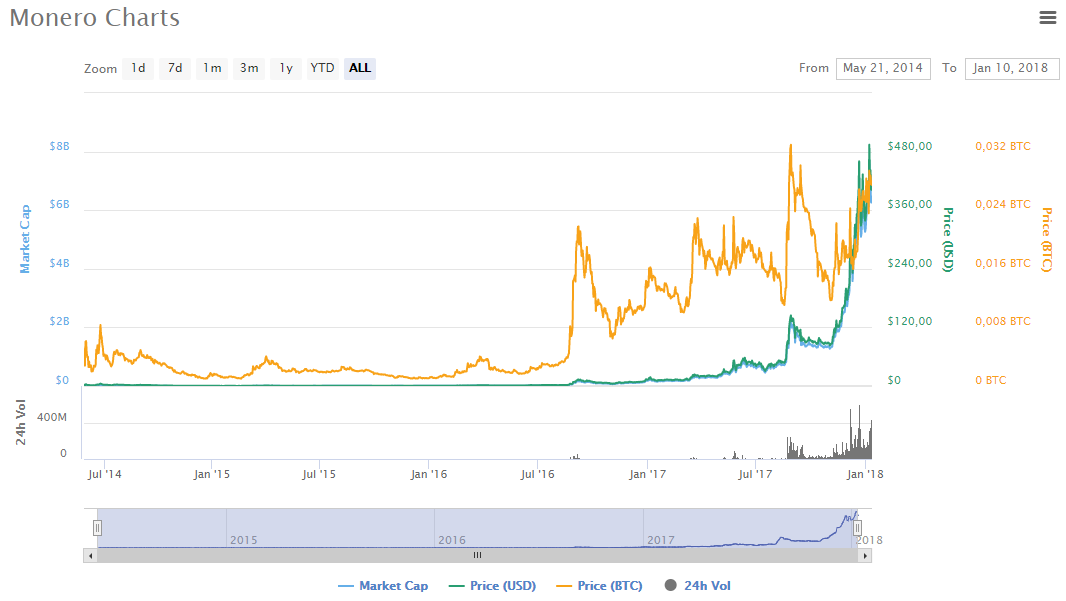Image resolution: width=1066 pixels, height=601 pixels.
Task: Toggle the Price (USD) series in legend
Action: point(493,585)
